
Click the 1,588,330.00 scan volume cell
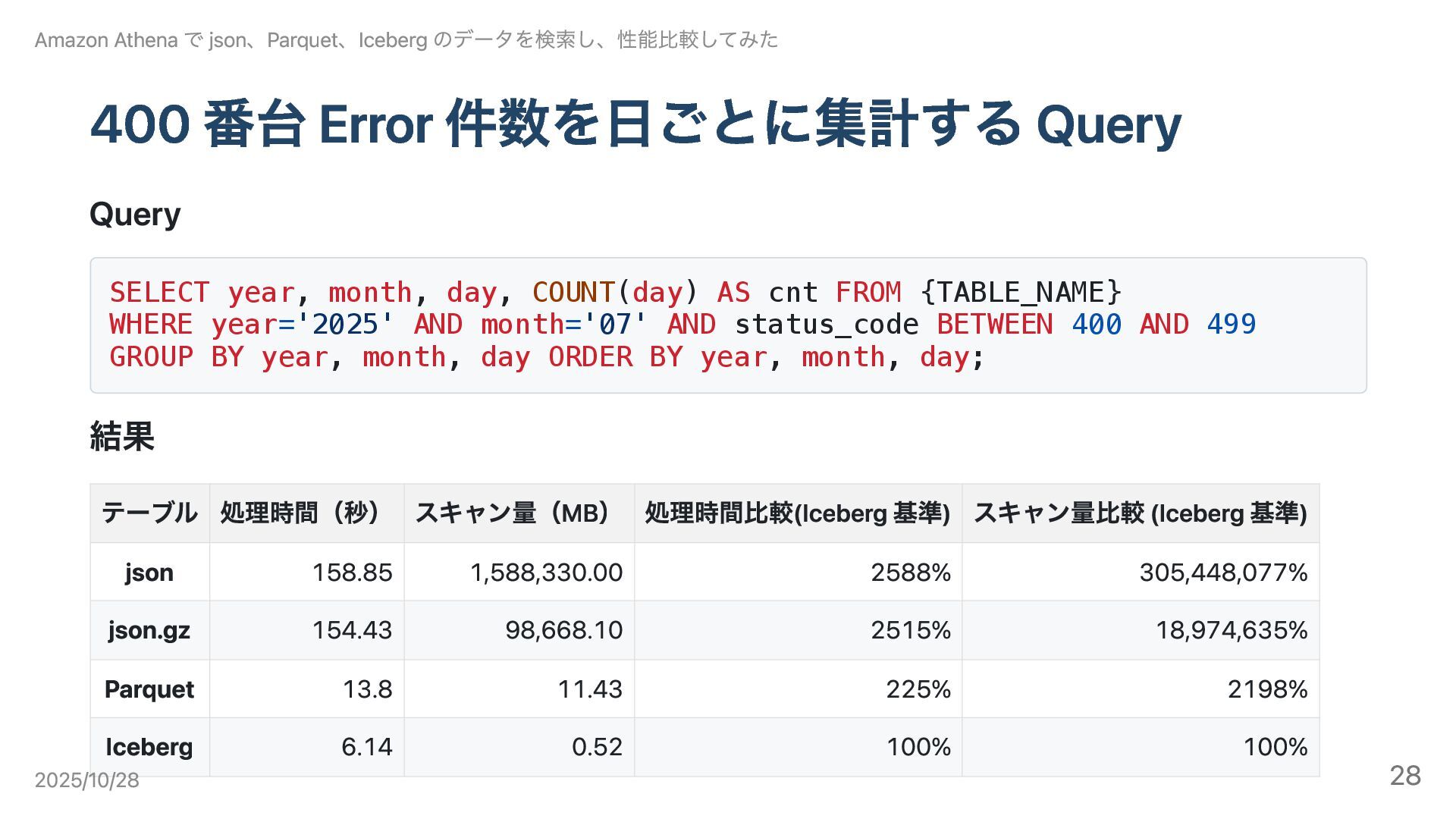coord(546,573)
